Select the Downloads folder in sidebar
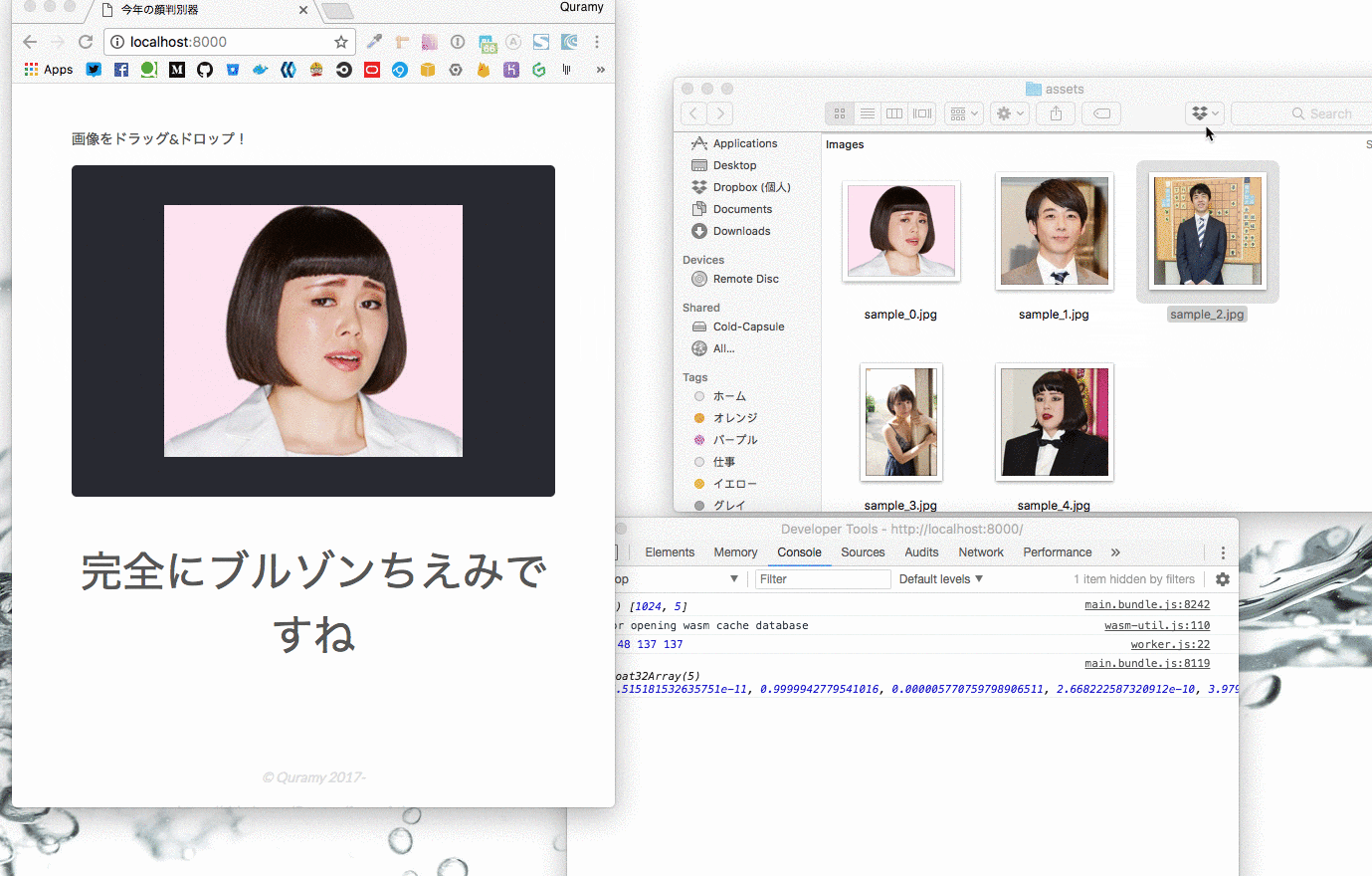The height and width of the screenshot is (876, 1372). [741, 231]
